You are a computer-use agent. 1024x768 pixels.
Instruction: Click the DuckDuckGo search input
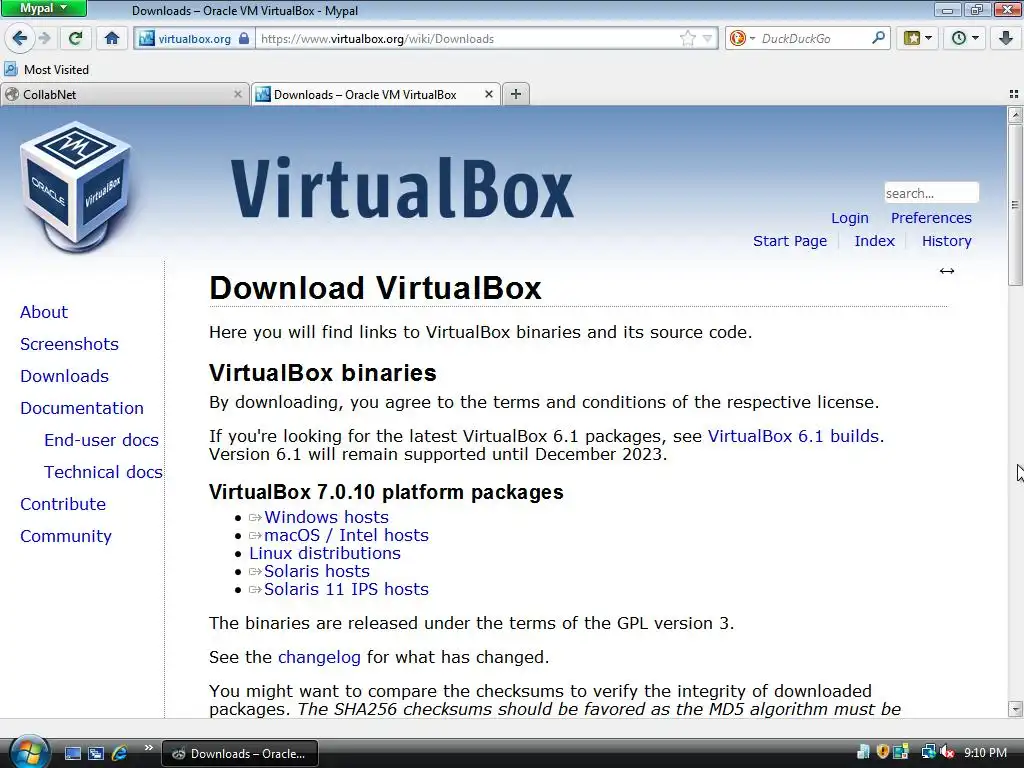(814, 39)
